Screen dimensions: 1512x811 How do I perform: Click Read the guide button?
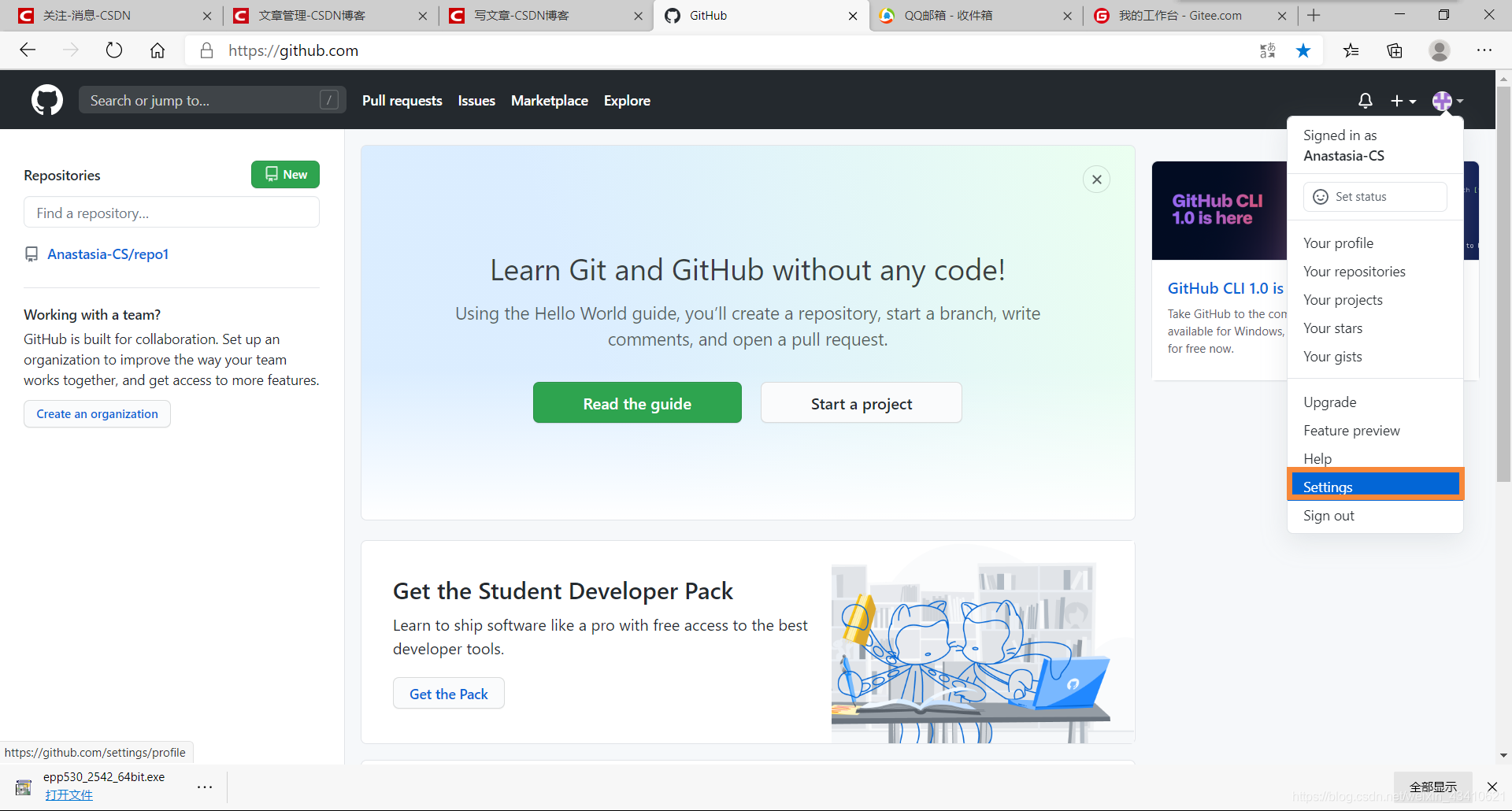click(637, 403)
